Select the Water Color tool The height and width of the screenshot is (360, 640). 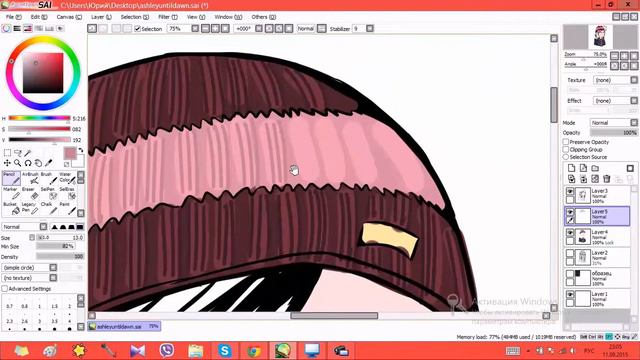[67, 178]
